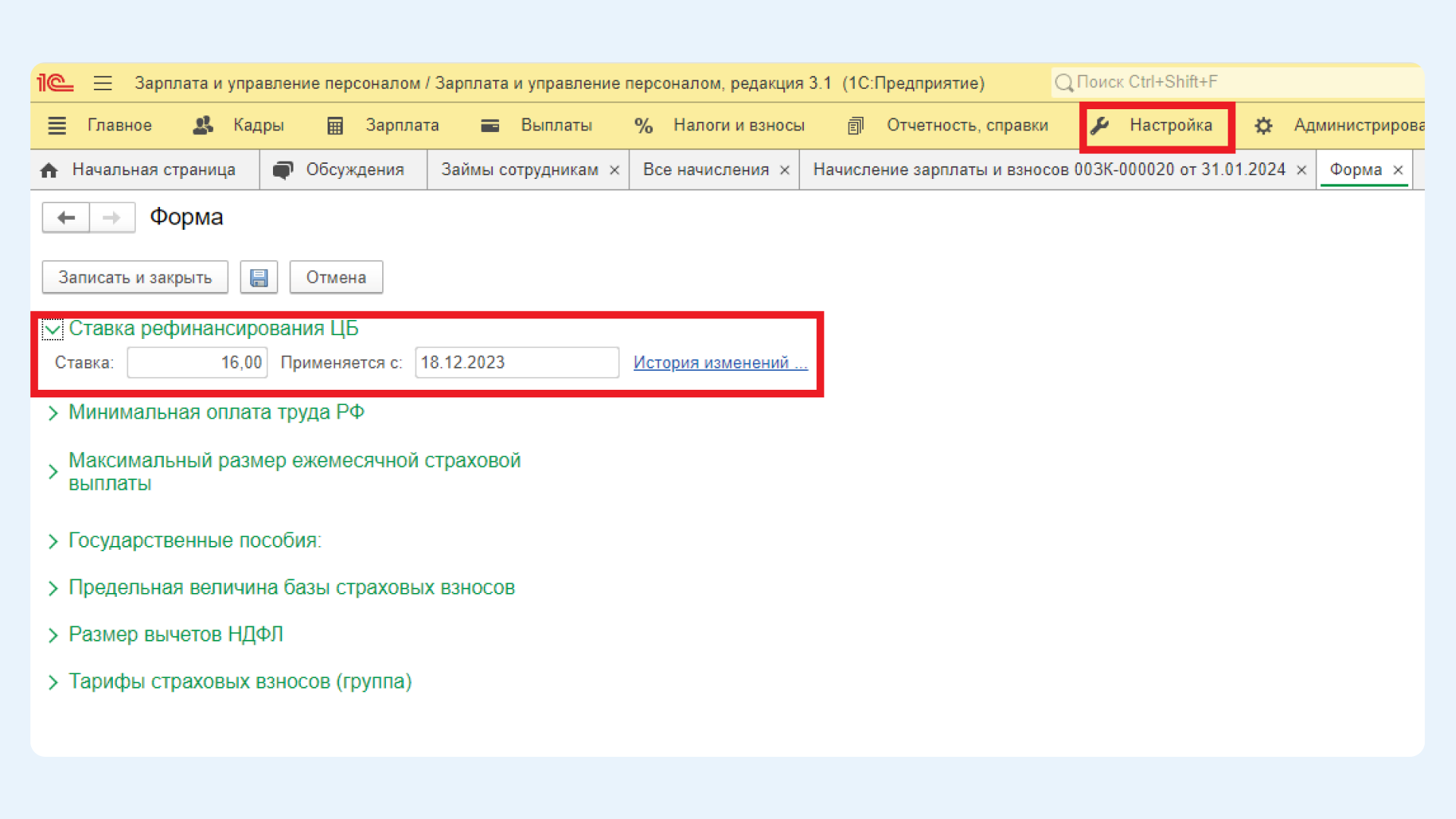Open the История изменений link
1456x819 pixels.
[720, 362]
